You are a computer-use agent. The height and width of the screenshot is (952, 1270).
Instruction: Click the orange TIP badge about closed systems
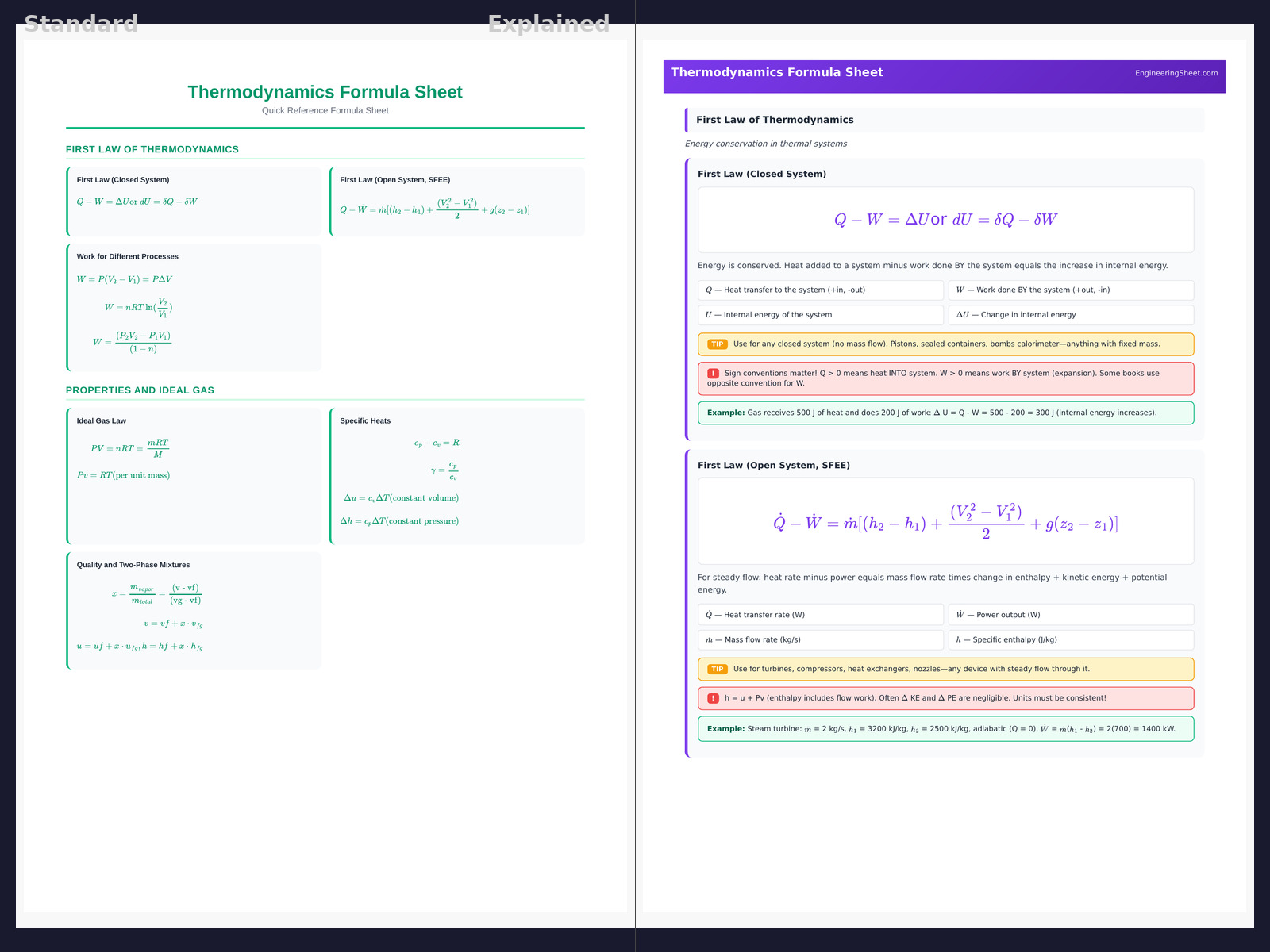[717, 344]
